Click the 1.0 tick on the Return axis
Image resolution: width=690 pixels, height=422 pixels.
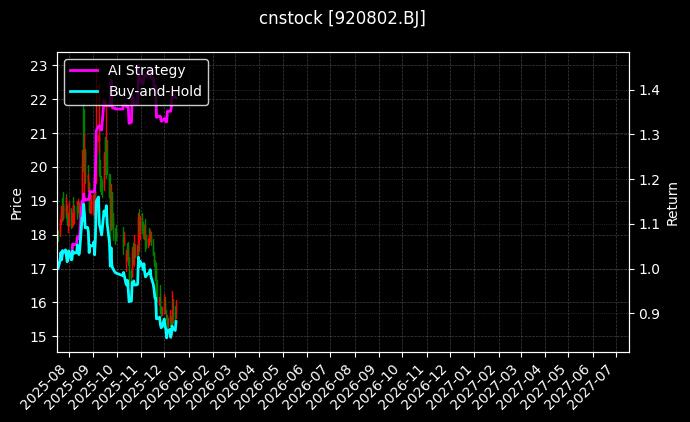tap(648, 269)
